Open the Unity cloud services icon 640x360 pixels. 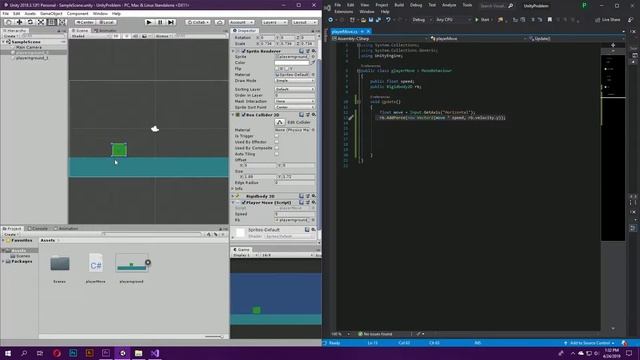pos(220,22)
